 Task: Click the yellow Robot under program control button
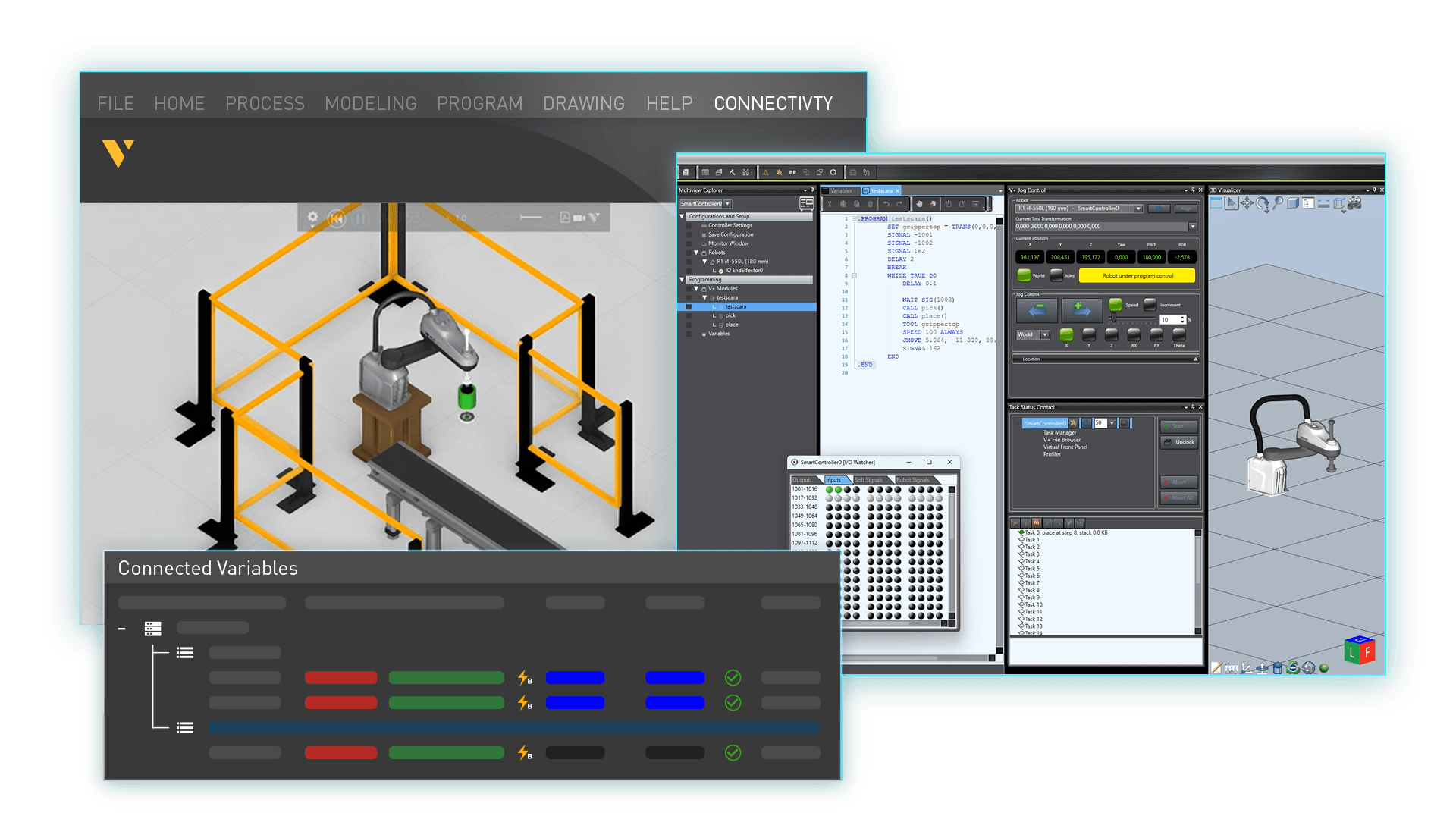pos(1137,276)
